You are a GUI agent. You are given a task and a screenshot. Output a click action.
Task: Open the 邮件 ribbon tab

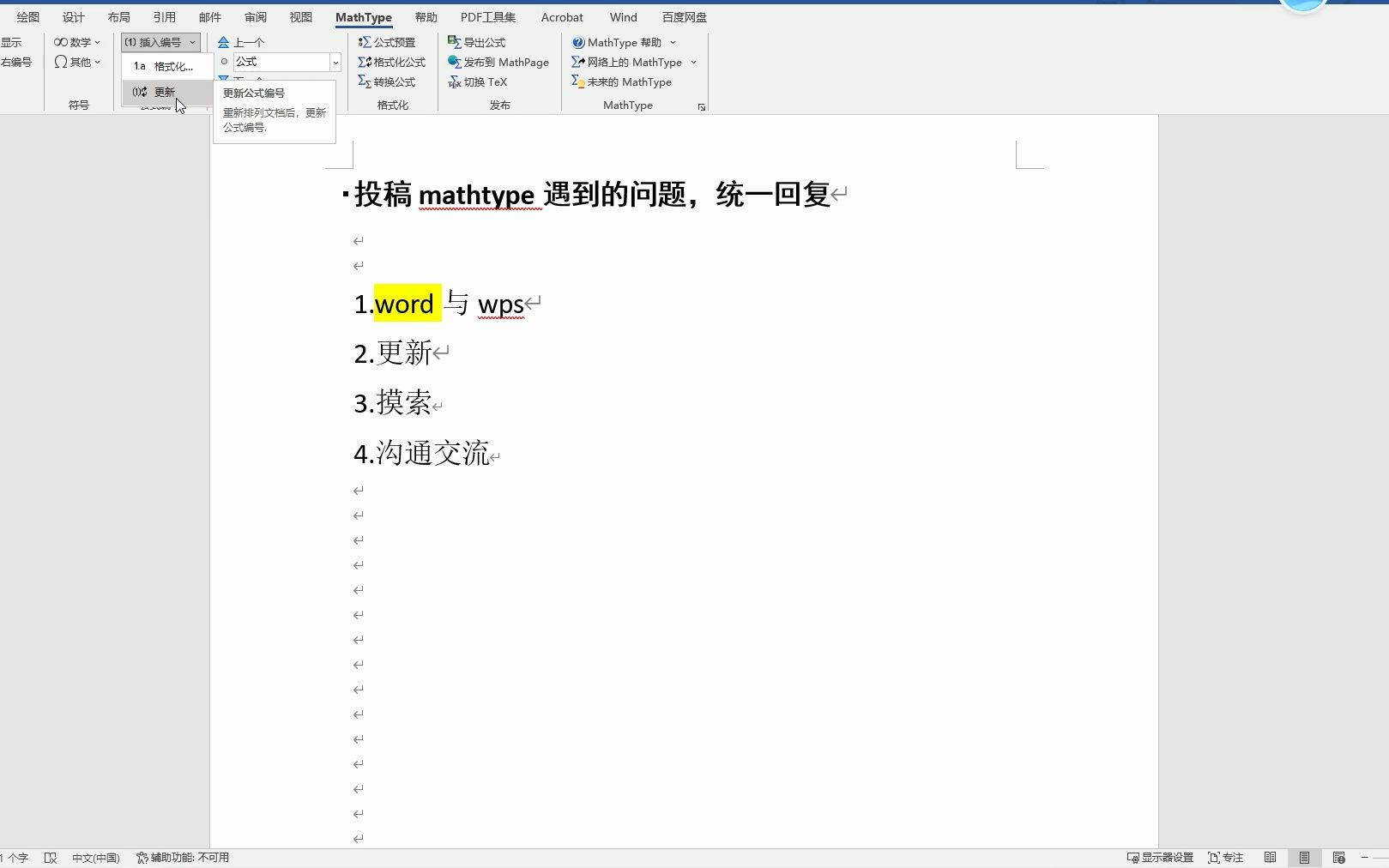click(x=210, y=17)
